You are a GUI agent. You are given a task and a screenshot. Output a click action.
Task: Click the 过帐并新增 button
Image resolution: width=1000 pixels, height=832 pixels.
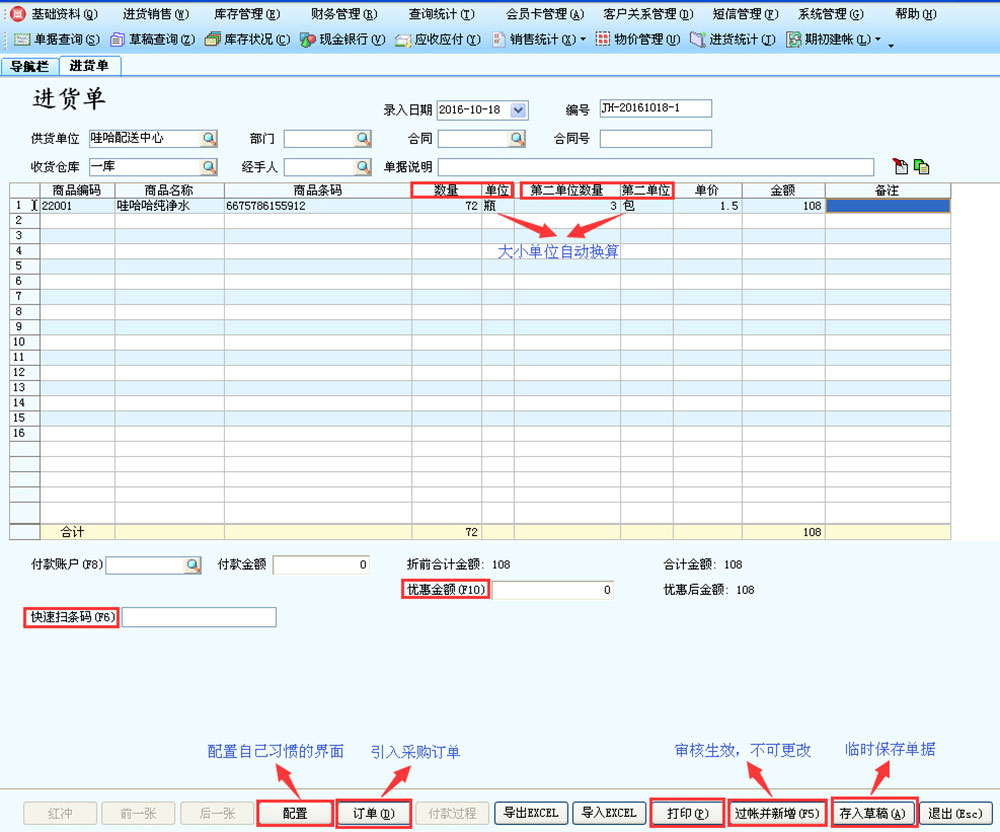click(x=777, y=813)
